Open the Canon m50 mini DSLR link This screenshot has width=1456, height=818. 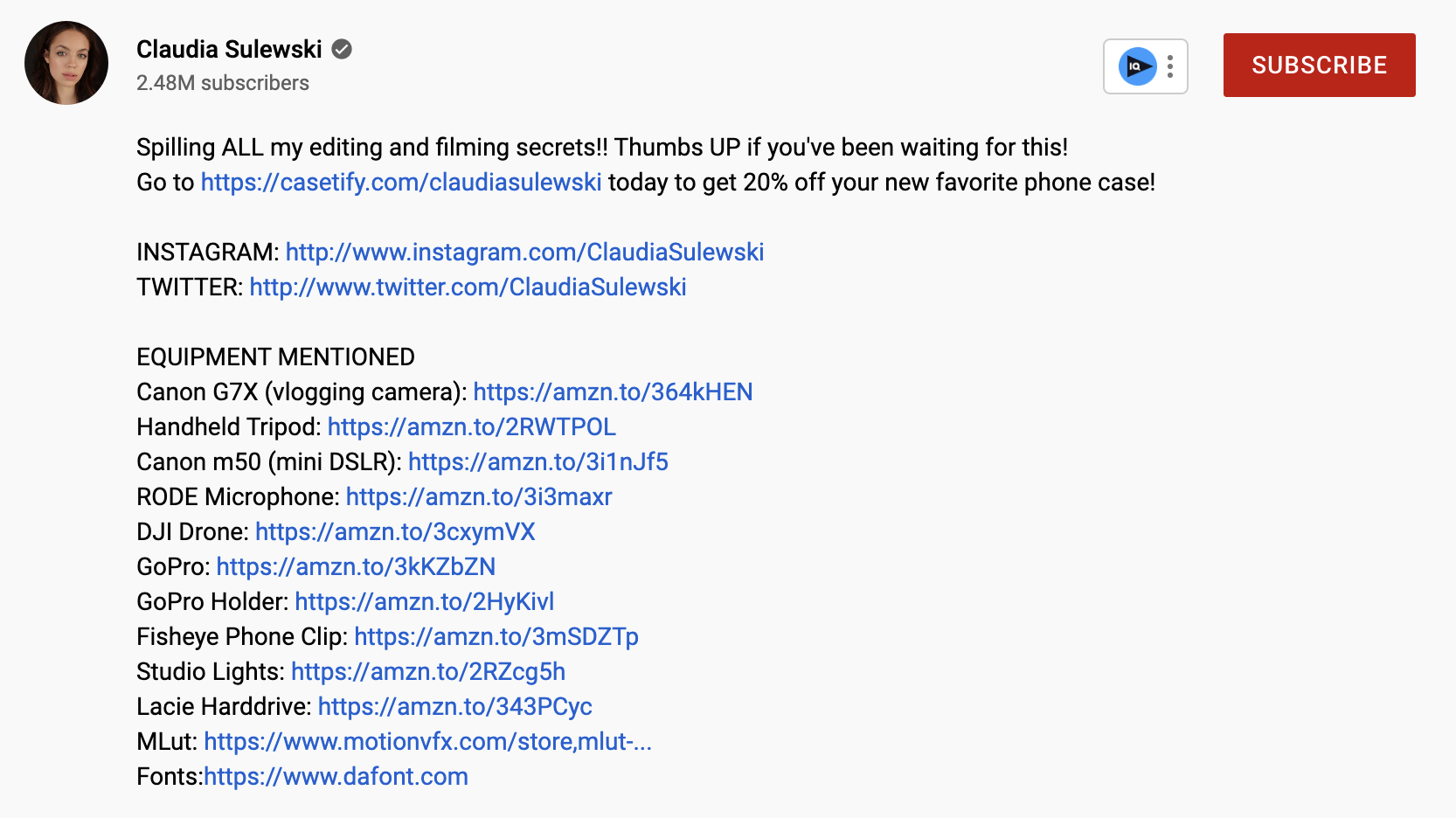tap(538, 461)
